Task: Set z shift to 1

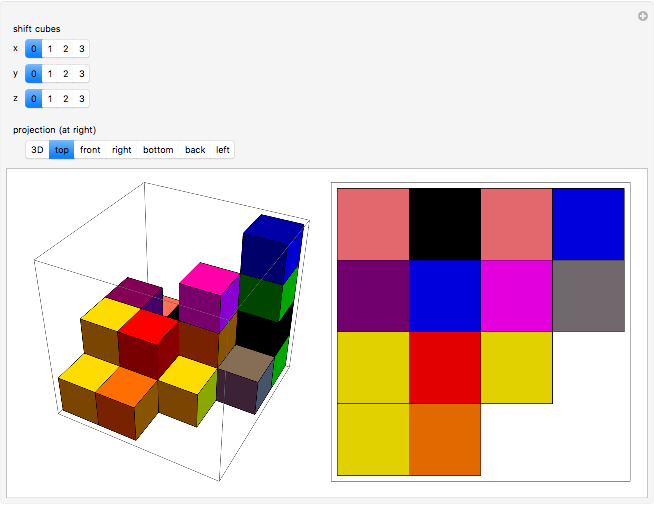Action: tap(49, 98)
